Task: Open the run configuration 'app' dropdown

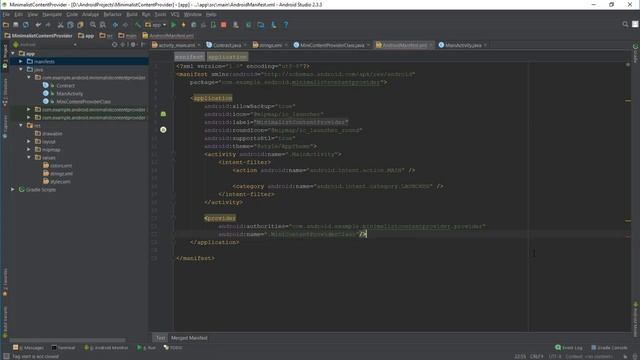Action: pos(156,25)
